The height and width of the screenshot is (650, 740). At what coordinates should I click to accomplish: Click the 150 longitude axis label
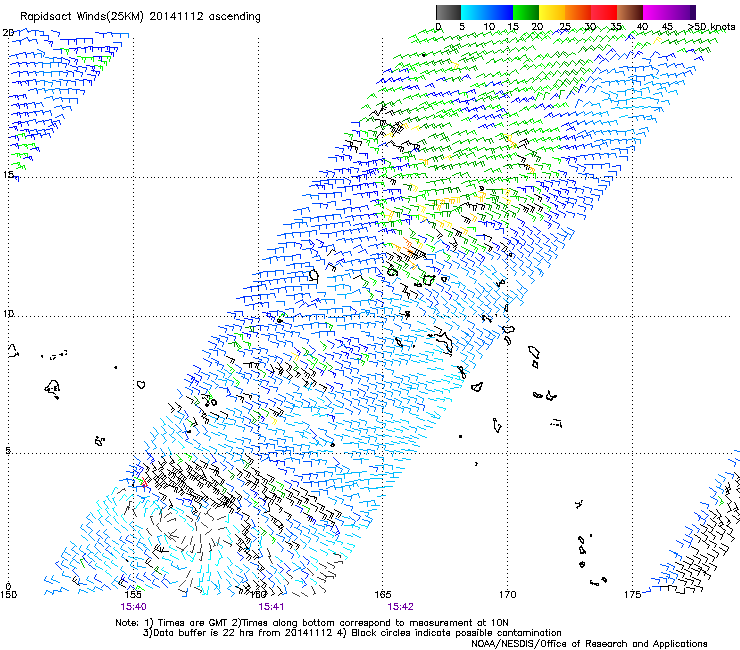tap(8, 595)
